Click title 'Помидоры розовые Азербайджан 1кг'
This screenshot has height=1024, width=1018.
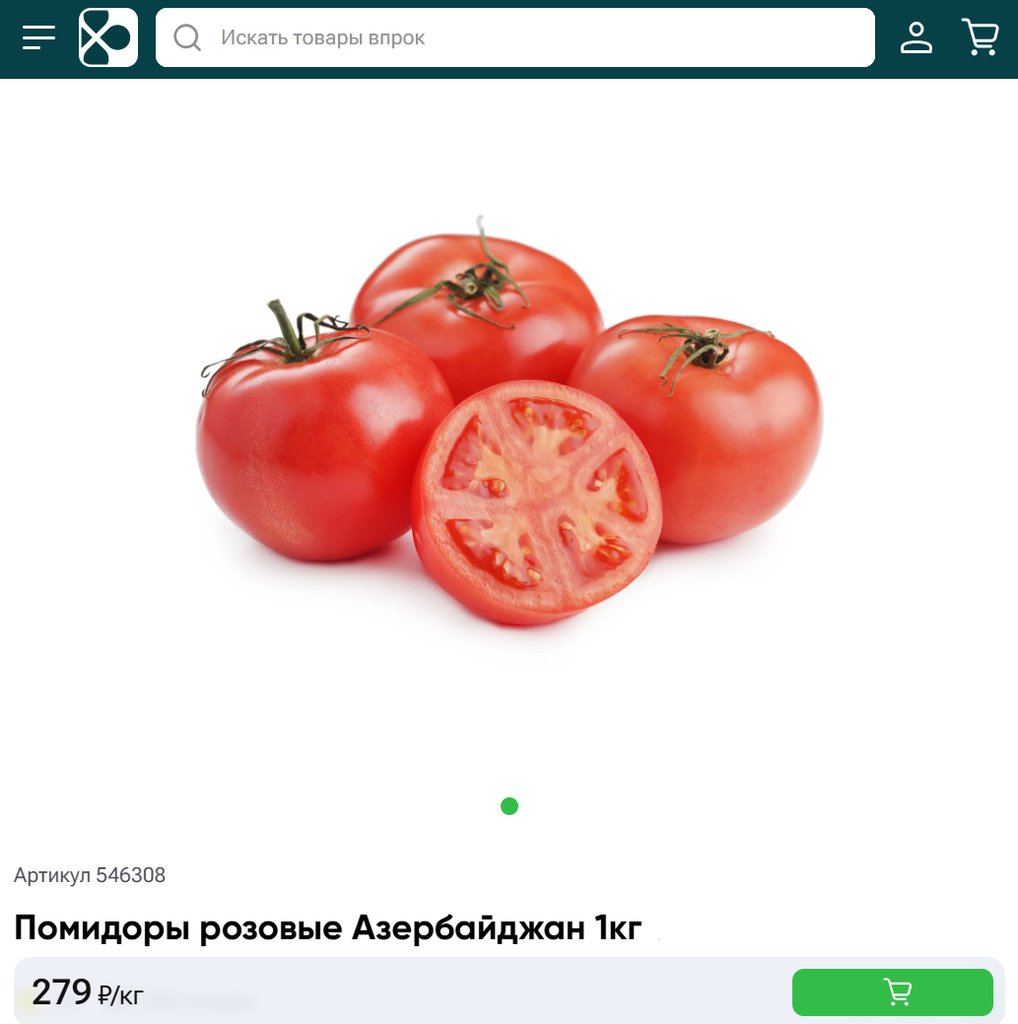[328, 927]
